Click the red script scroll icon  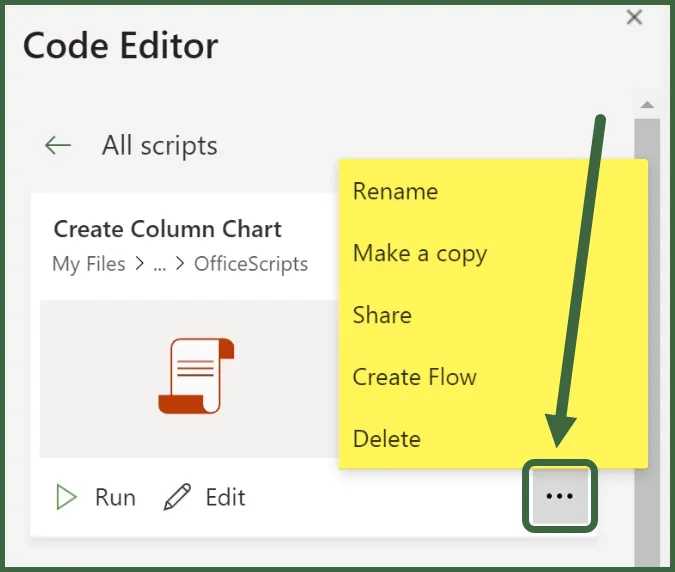195,376
